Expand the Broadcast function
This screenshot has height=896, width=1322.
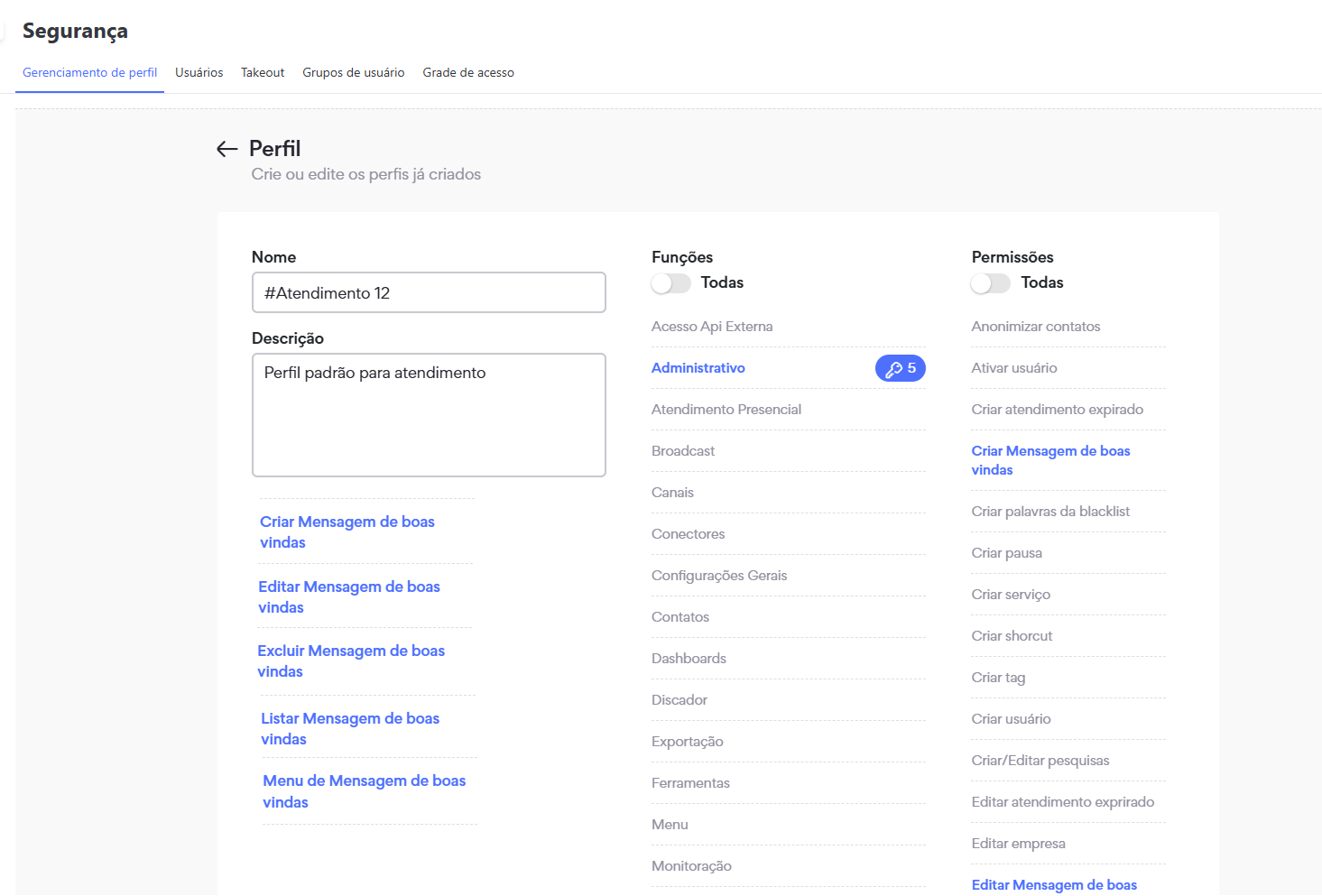[682, 451]
